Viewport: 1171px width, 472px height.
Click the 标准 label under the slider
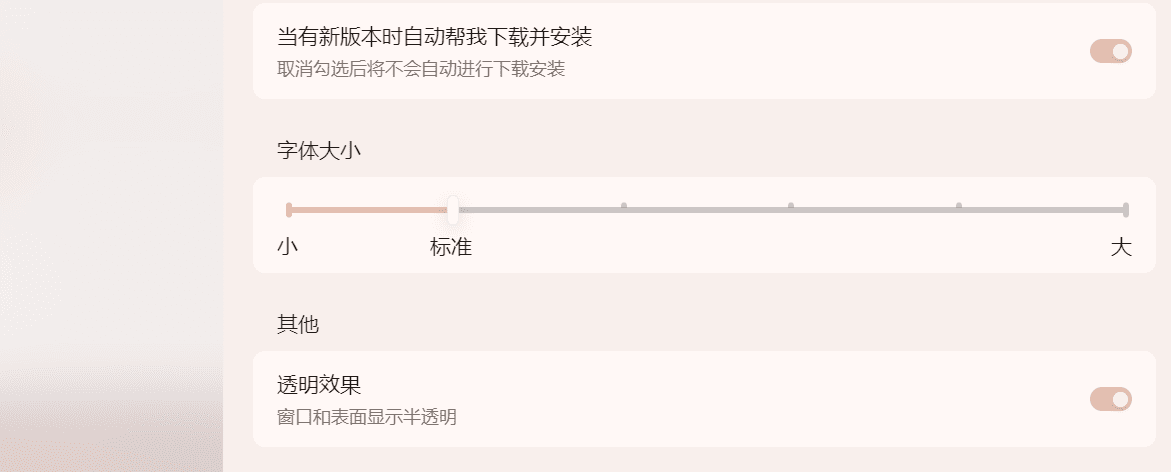pos(451,247)
